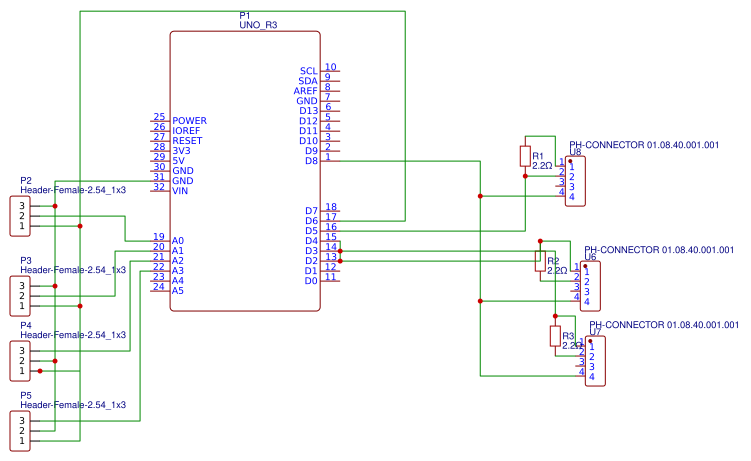This screenshot has width=751, height=461.
Task: Click pin number 18 beside D7
Action: [331, 207]
